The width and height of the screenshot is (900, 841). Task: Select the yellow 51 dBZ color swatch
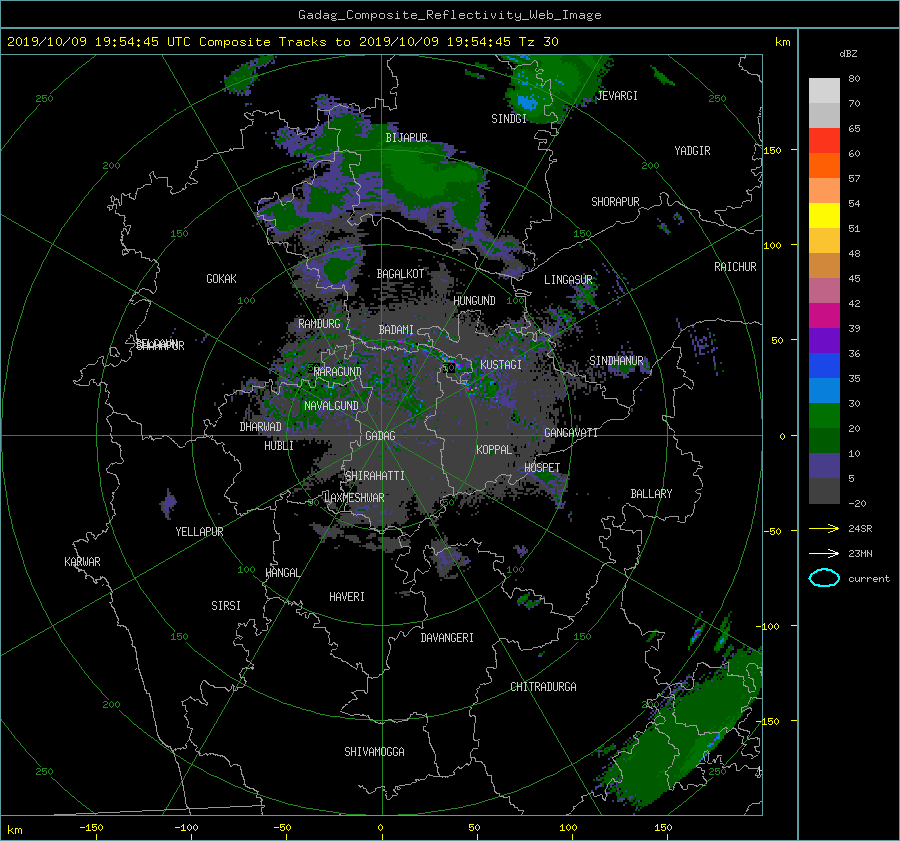pyautogui.click(x=824, y=215)
